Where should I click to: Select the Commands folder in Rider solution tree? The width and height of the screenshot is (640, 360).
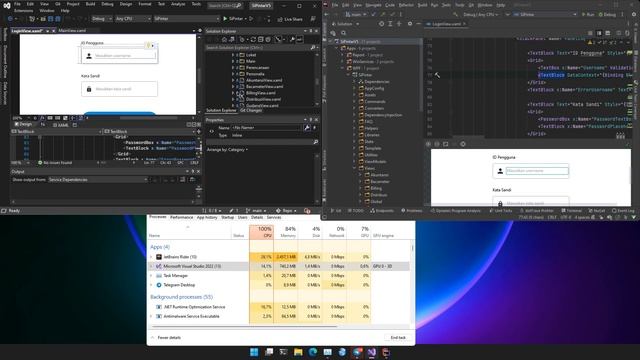coord(375,102)
